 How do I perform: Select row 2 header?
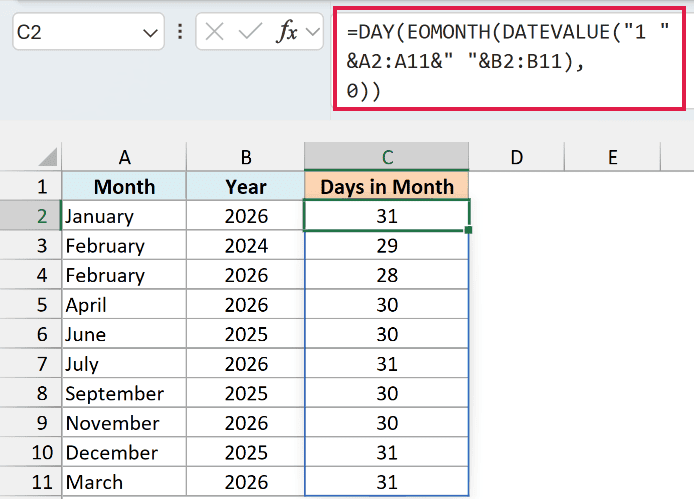(31, 216)
